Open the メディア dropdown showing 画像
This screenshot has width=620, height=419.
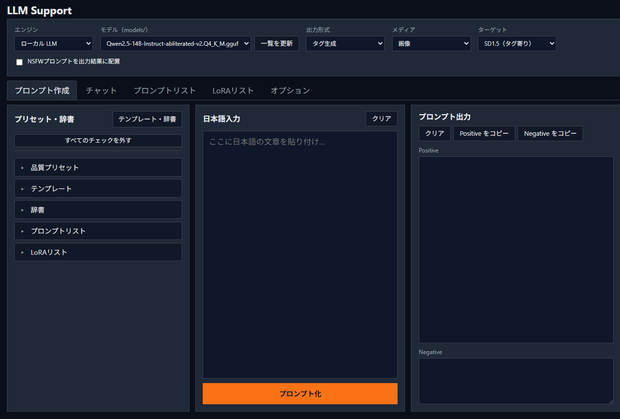click(431, 43)
